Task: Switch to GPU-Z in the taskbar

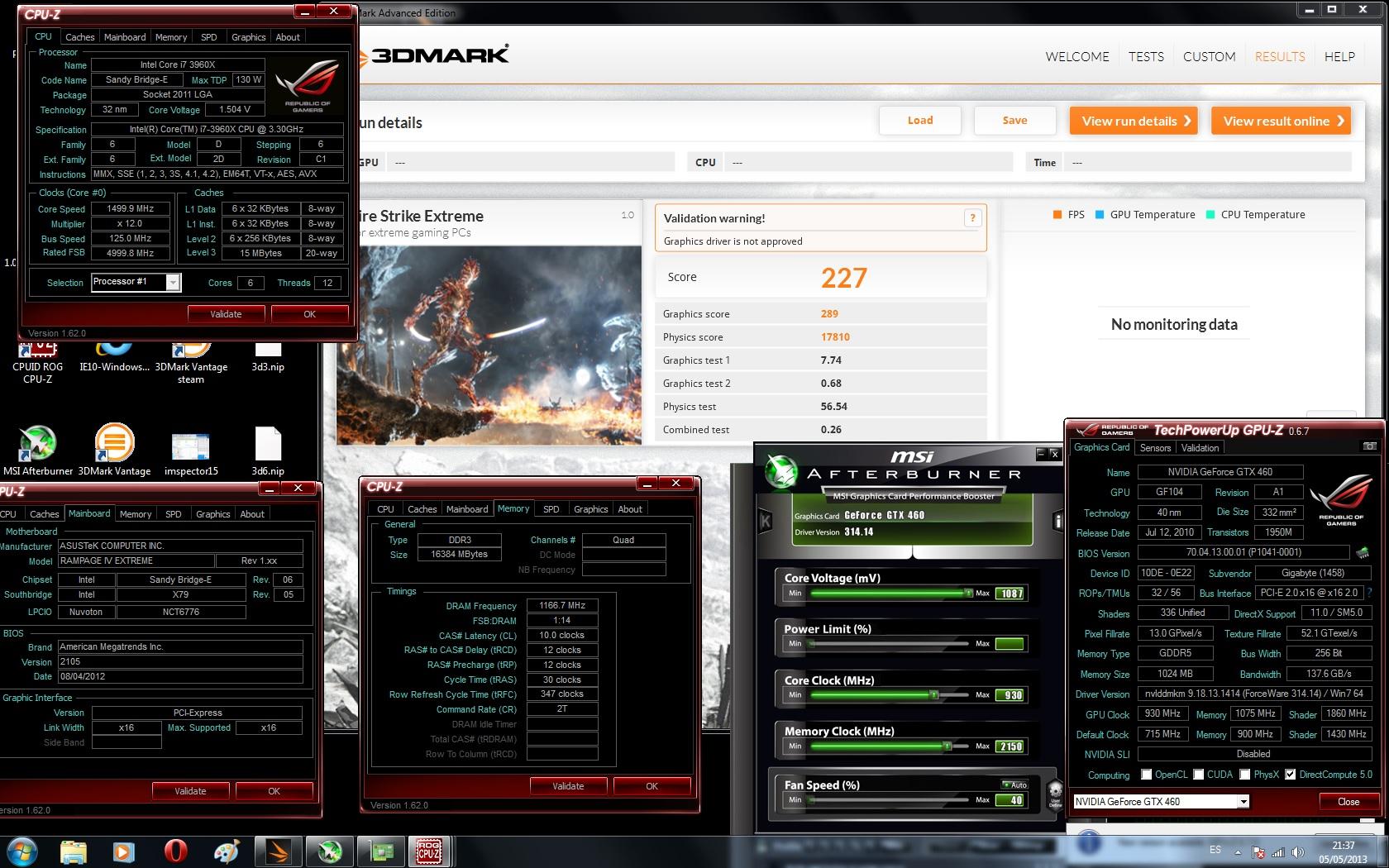Action: point(381,851)
